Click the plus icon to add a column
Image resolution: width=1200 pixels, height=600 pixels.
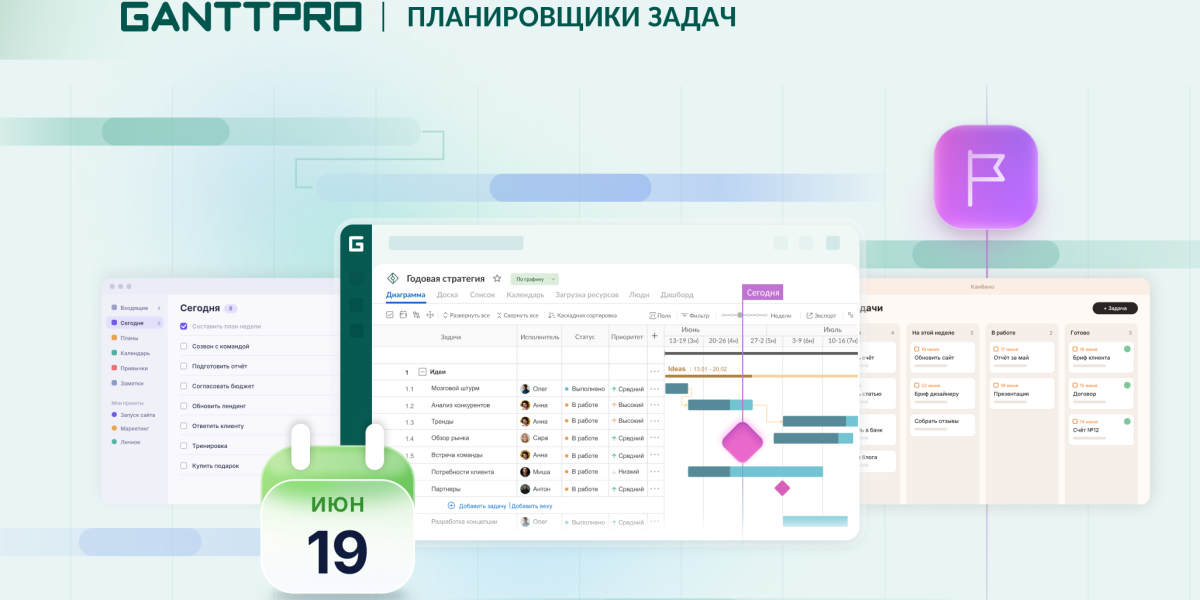pyautogui.click(x=655, y=336)
